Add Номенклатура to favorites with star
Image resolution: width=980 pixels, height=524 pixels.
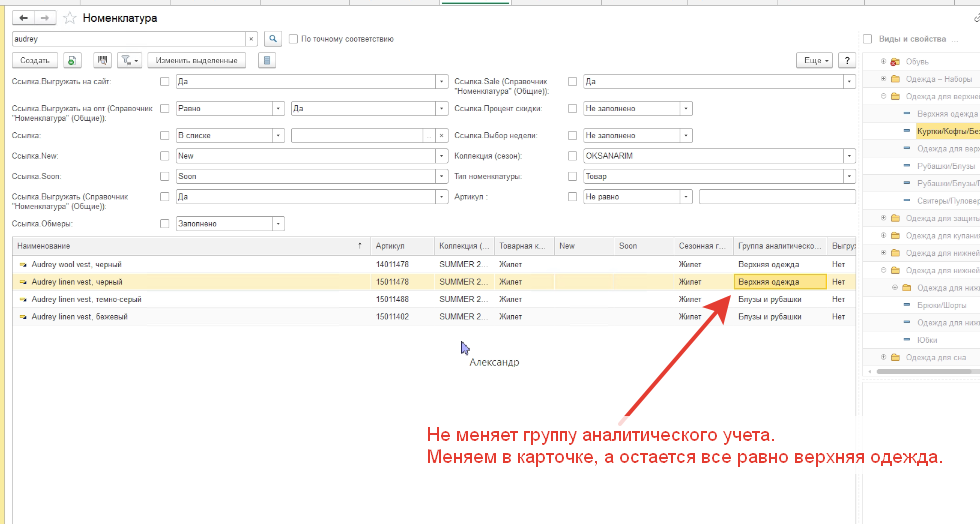click(x=68, y=18)
